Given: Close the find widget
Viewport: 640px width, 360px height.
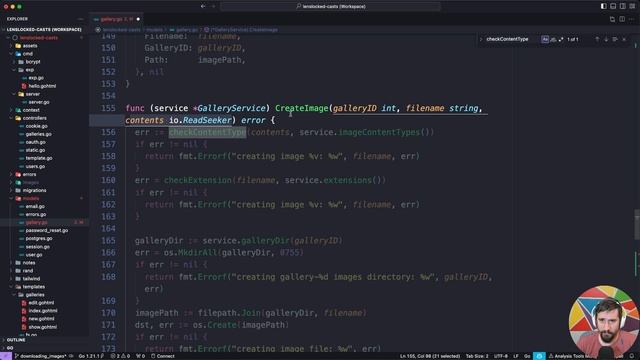Looking at the screenshot, I should (624, 39).
